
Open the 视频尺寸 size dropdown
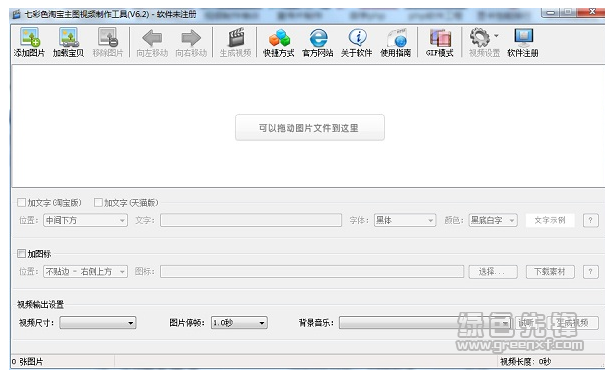click(x=98, y=323)
